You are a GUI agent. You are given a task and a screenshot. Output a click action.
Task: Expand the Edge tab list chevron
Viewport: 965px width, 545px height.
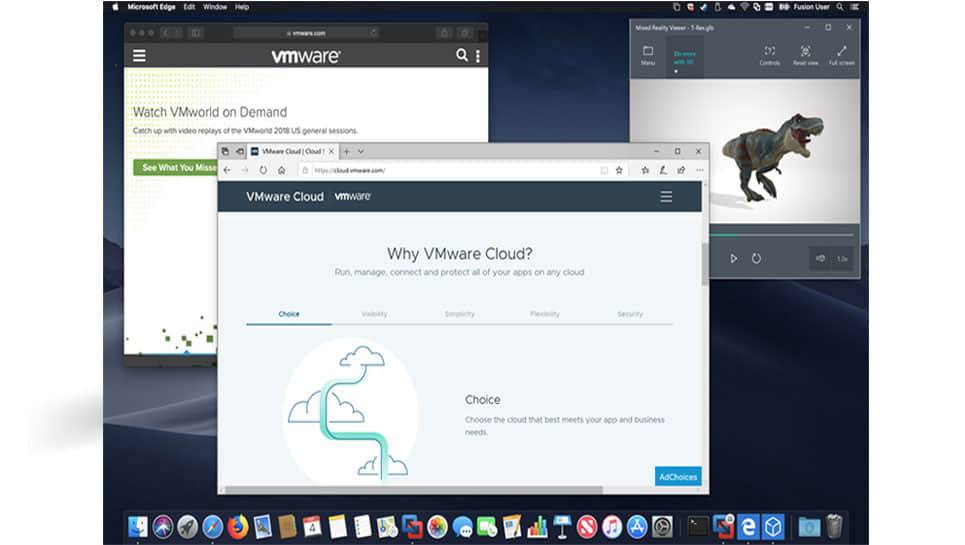[361, 151]
